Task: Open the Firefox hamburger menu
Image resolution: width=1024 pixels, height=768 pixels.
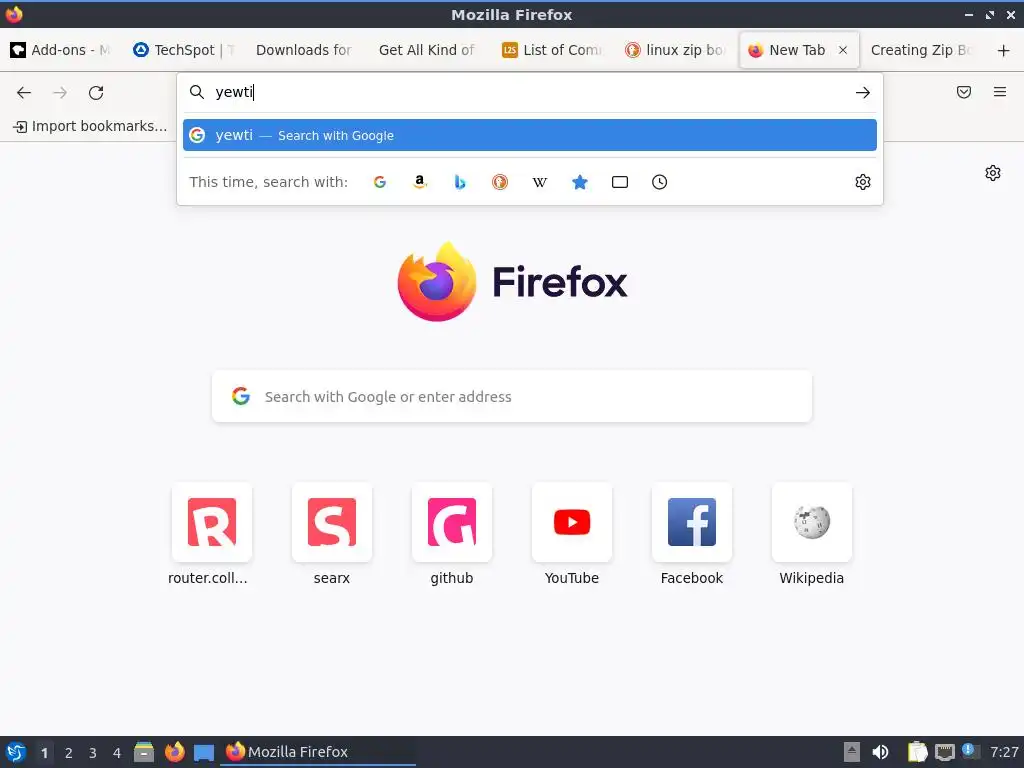Action: pos(1000,92)
